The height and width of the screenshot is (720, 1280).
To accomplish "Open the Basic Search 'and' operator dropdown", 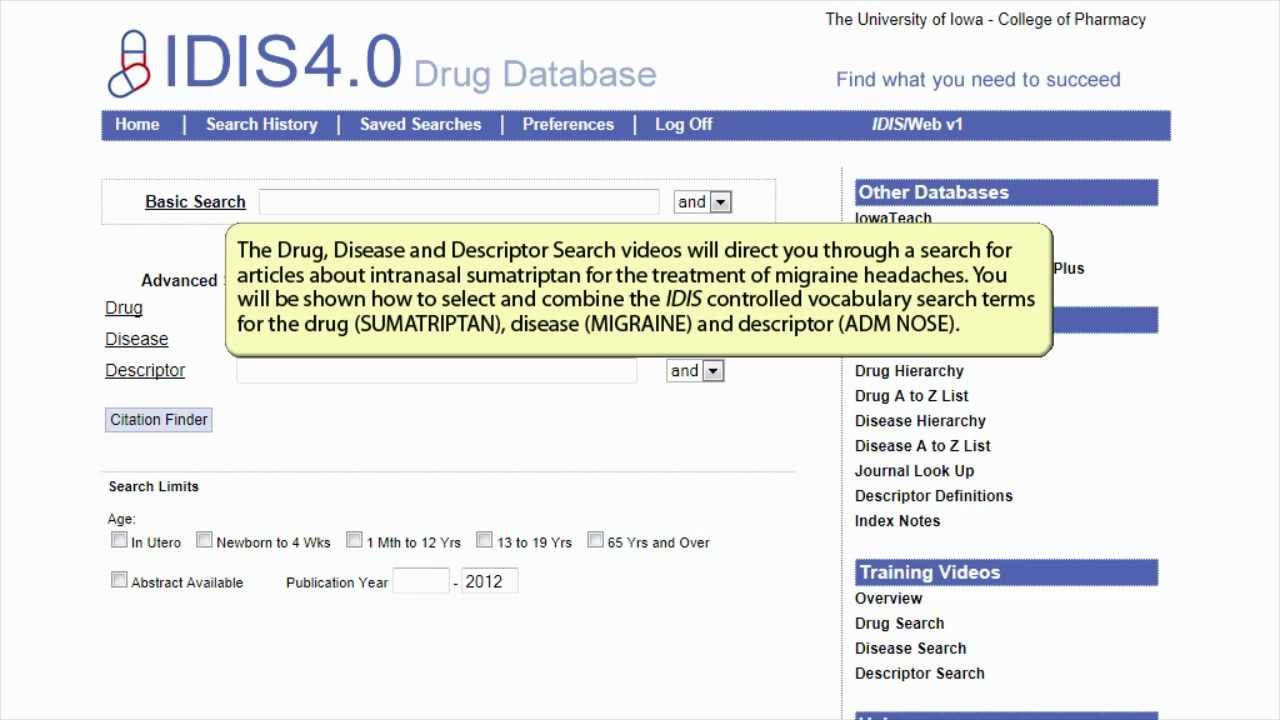I will click(702, 202).
